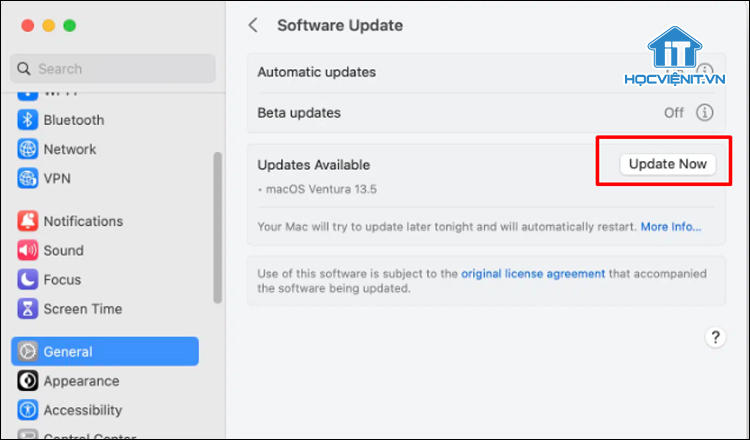Click the Notifications bell icon
The height and width of the screenshot is (440, 750).
(28, 221)
